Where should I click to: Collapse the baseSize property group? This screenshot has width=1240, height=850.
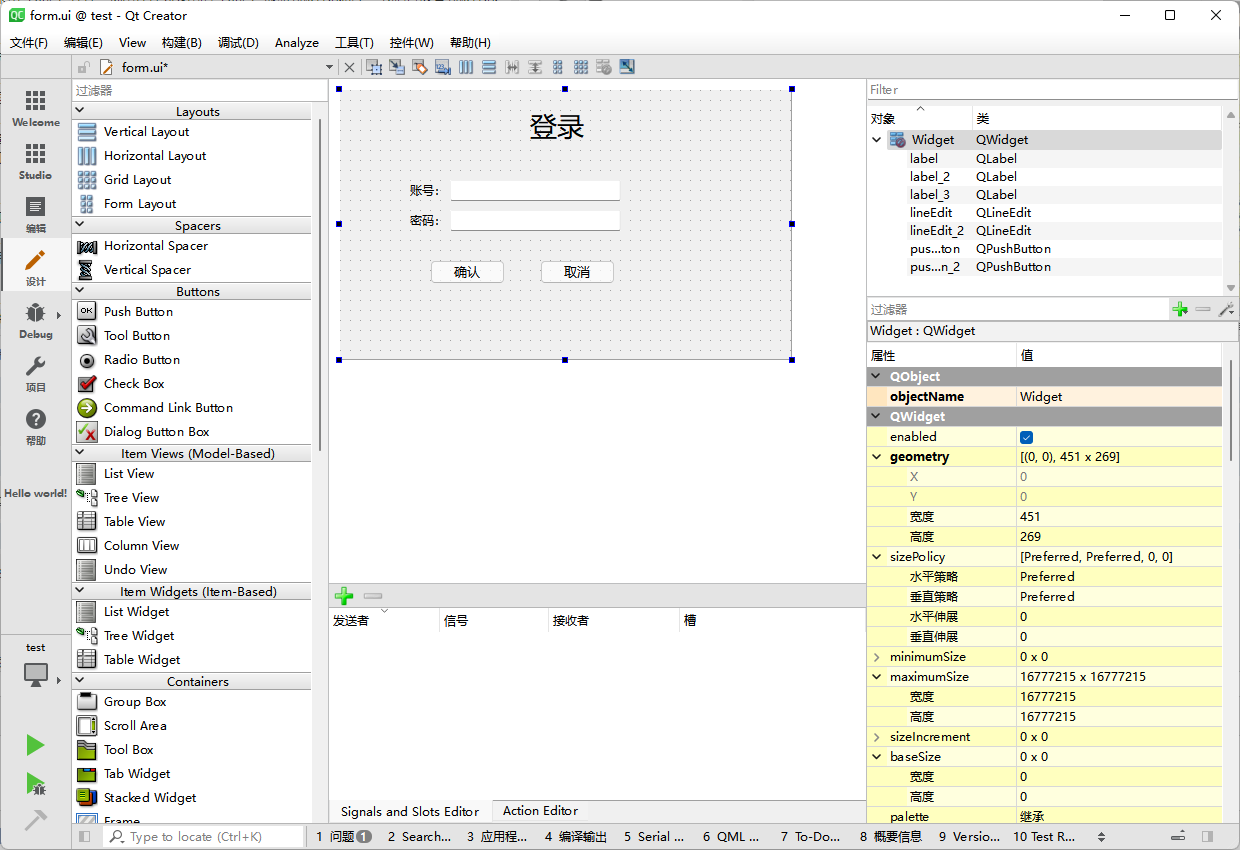877,757
